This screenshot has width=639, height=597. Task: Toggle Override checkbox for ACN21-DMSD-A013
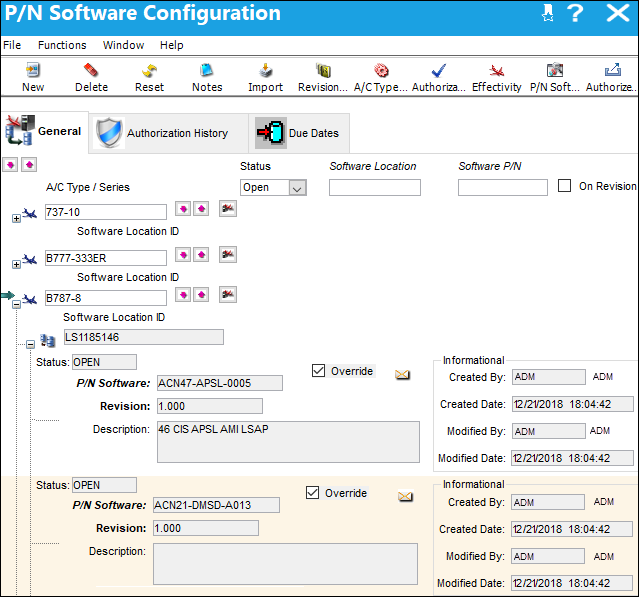pos(312,493)
